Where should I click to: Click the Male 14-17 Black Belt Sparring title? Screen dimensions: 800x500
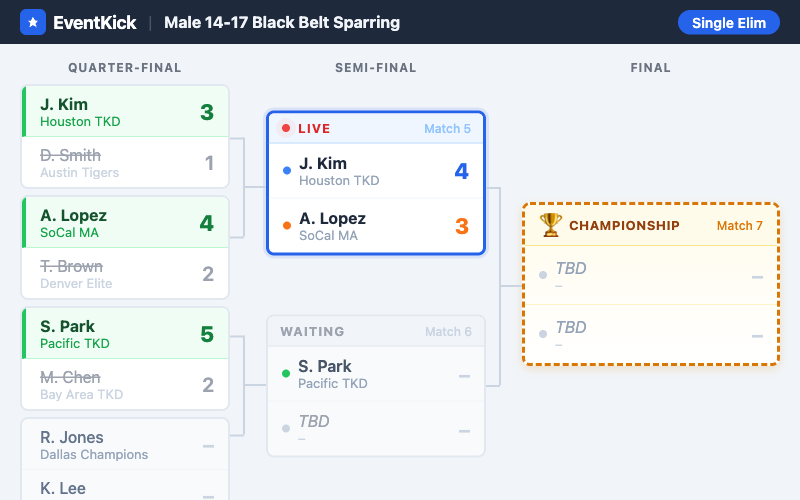click(282, 22)
